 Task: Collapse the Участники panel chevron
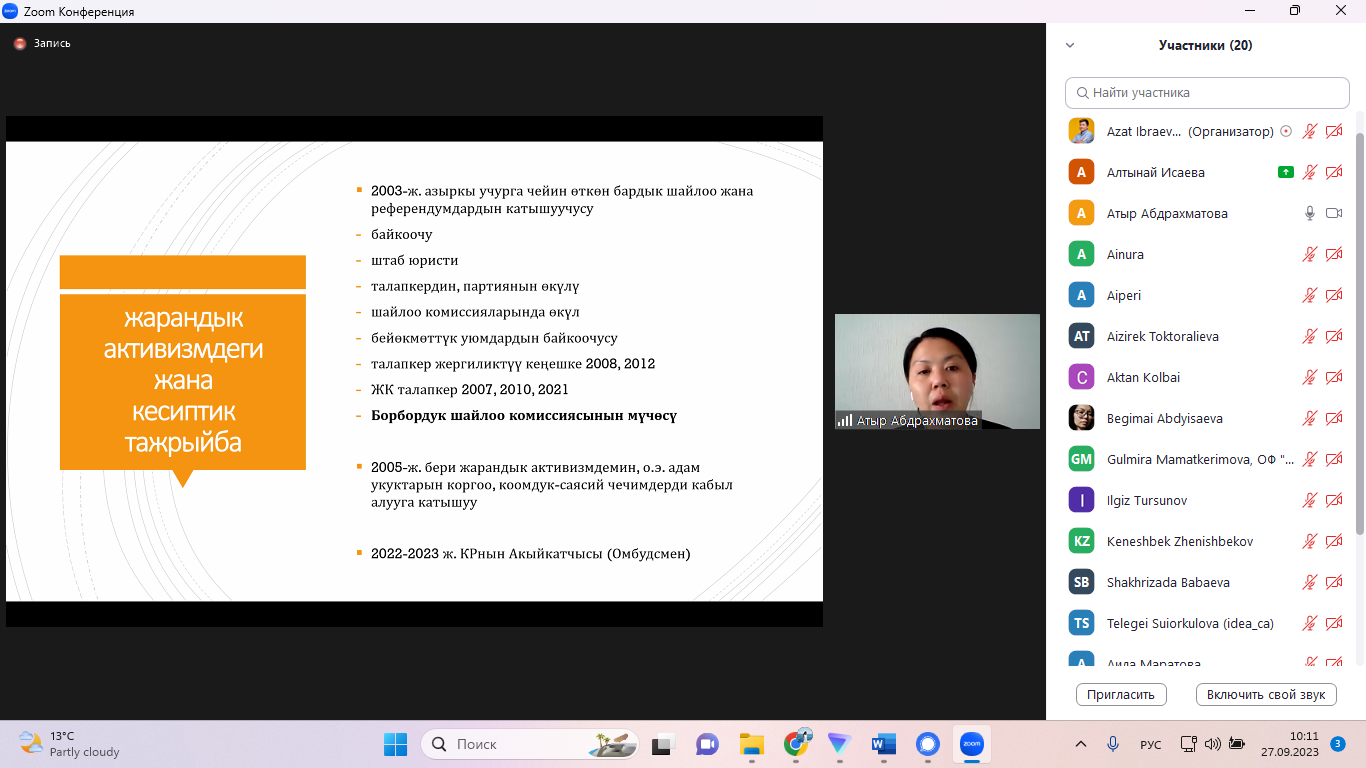(x=1070, y=45)
